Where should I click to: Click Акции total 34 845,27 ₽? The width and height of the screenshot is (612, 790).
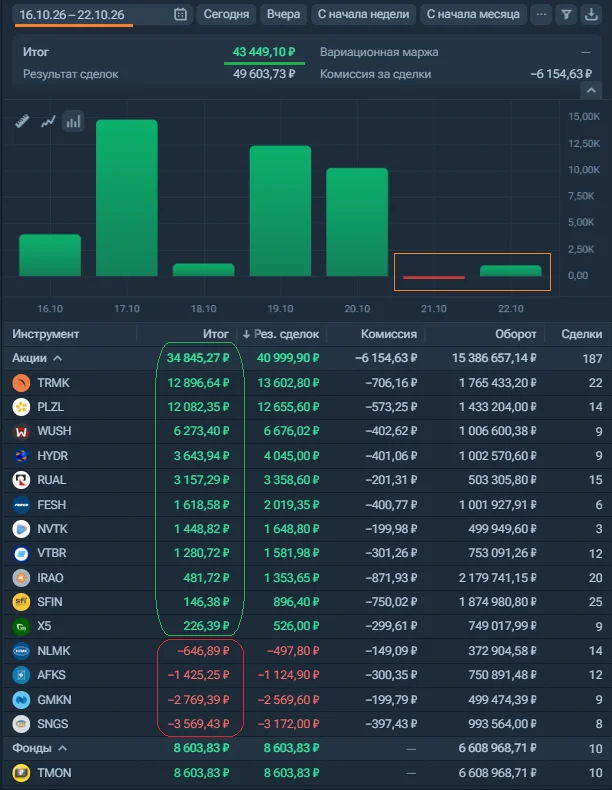(x=198, y=358)
